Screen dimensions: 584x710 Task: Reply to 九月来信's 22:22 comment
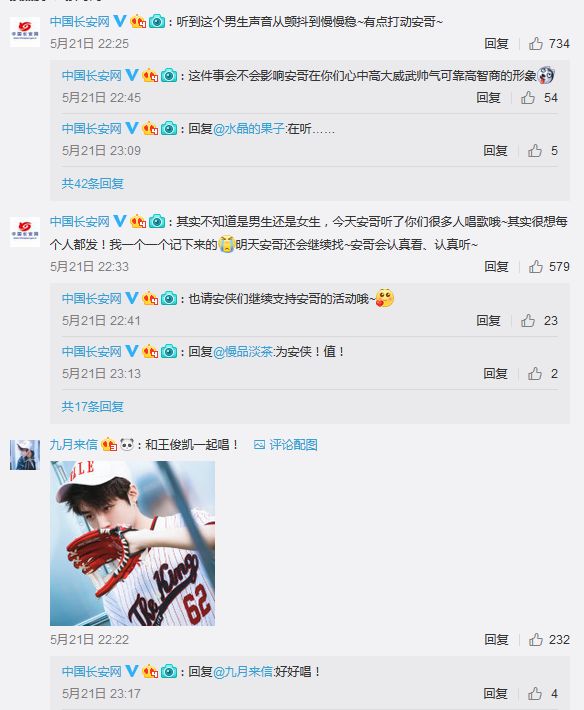tap(496, 639)
